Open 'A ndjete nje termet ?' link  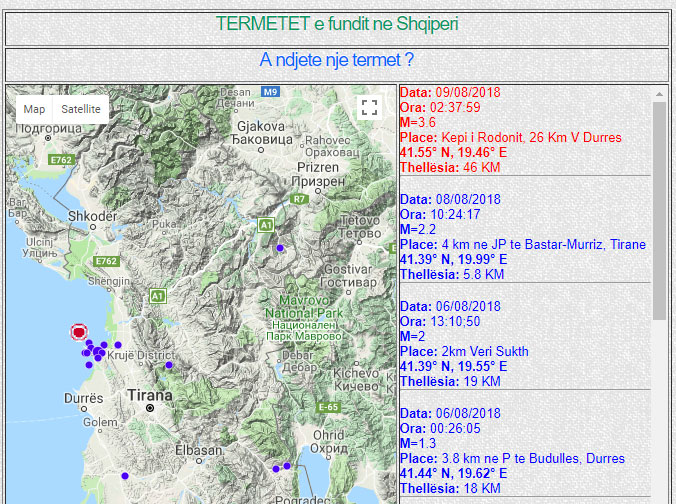point(337,61)
